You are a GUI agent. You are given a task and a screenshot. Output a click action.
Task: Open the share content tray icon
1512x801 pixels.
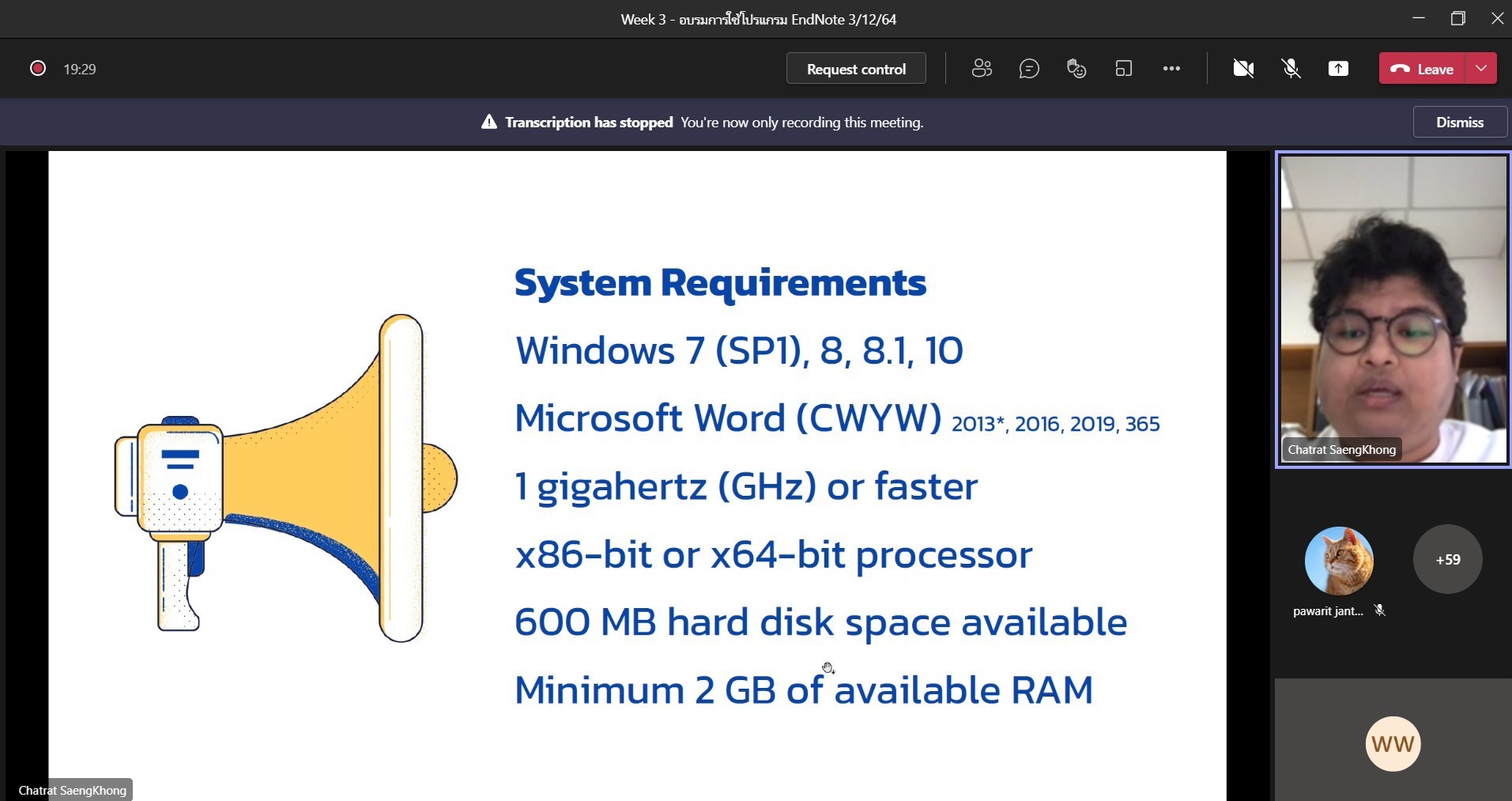[x=1338, y=69]
